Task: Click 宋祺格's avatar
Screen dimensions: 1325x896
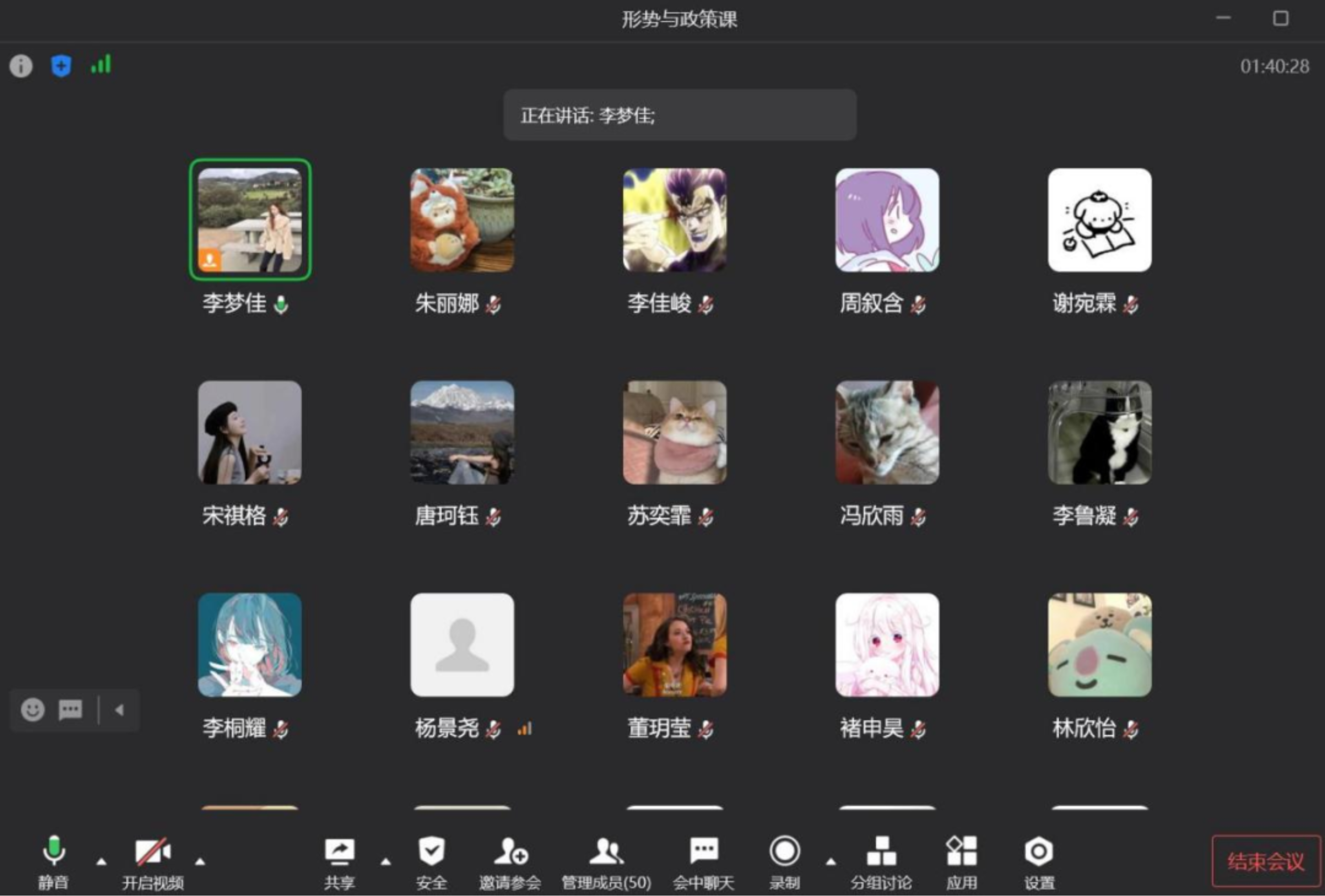Action: pyautogui.click(x=250, y=432)
